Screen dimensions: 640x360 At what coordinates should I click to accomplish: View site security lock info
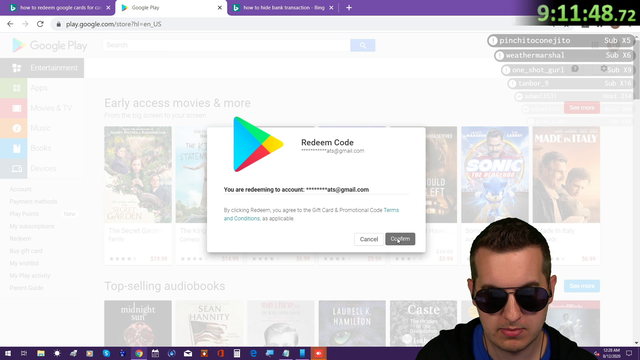pyautogui.click(x=58, y=24)
